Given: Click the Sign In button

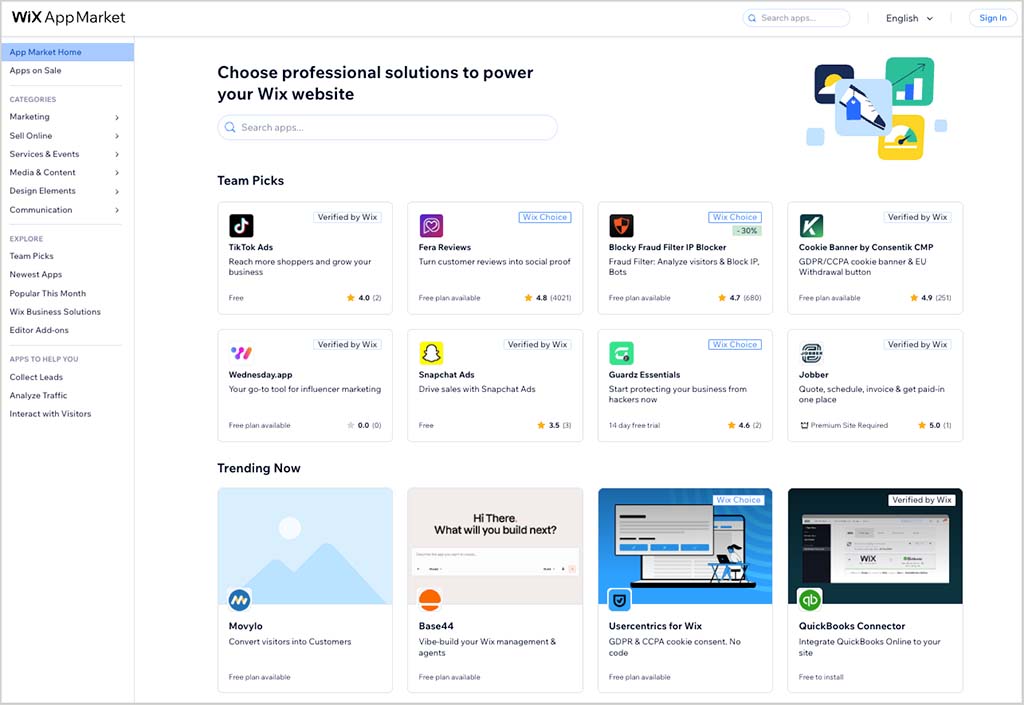Looking at the screenshot, I should click(x=993, y=18).
